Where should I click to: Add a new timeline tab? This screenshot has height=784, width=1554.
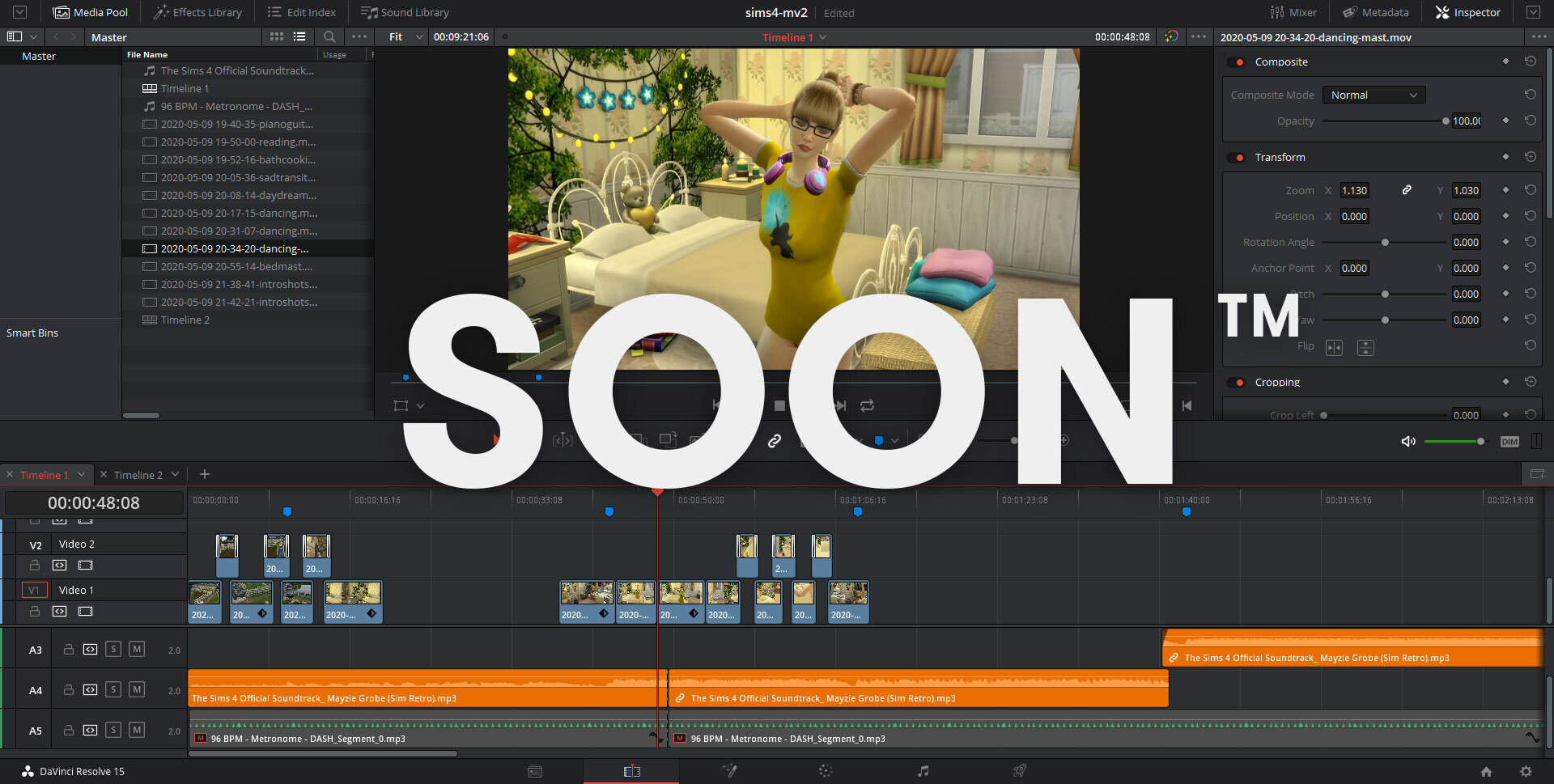[205, 474]
